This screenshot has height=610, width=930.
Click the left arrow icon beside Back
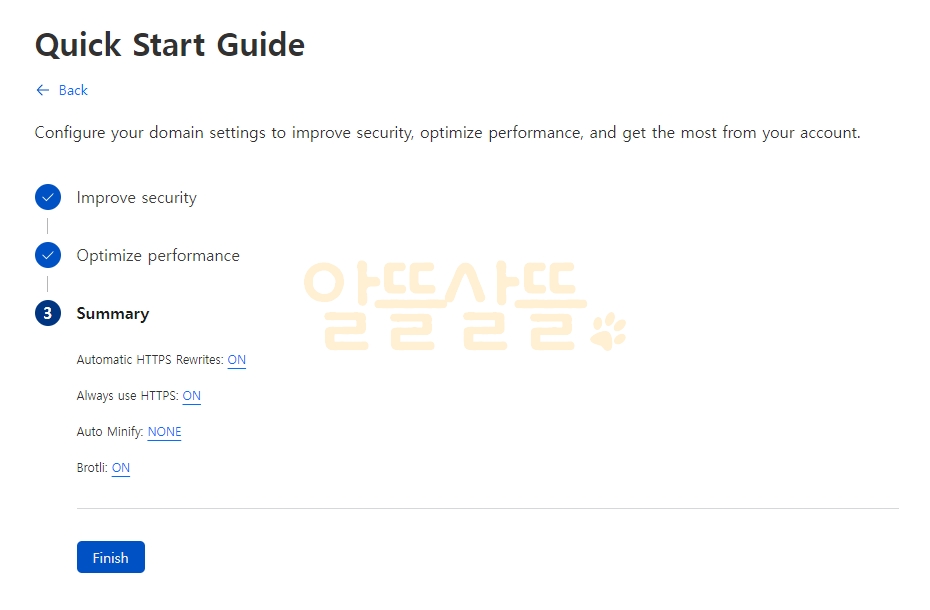tap(43, 90)
